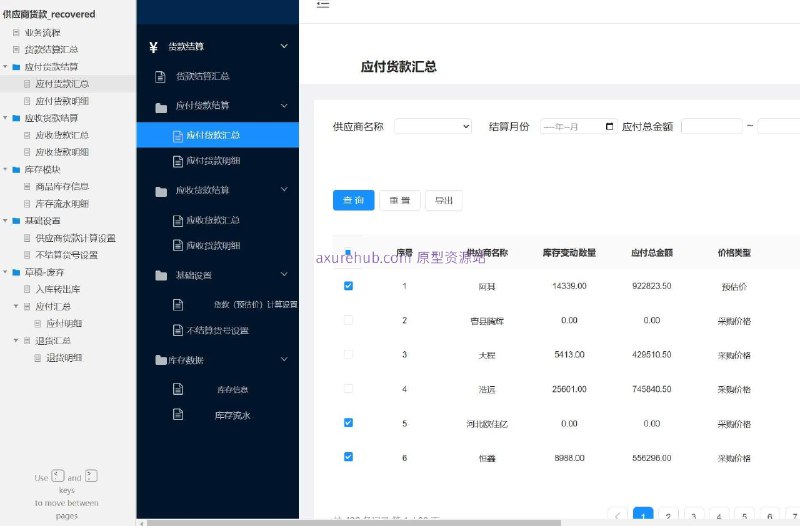
Task: Click page icon of 业务流程 in tree
Action: pyautogui.click(x=16, y=33)
